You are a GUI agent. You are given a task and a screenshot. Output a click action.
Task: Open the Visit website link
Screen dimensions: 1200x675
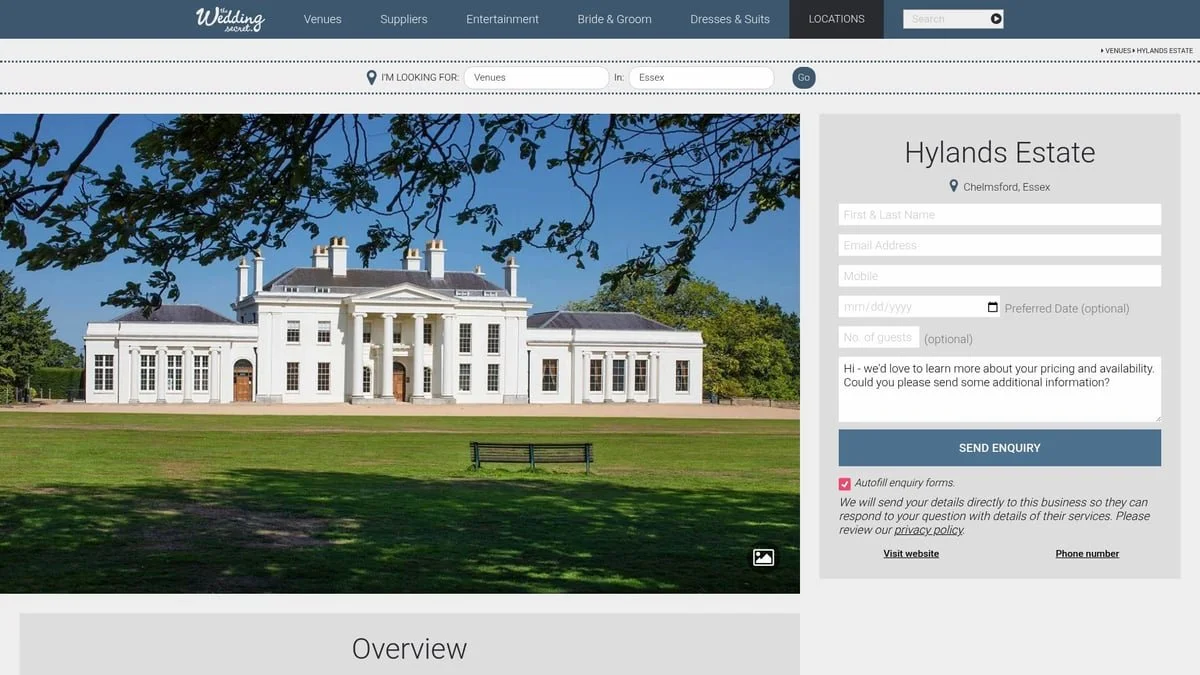pyautogui.click(x=911, y=553)
